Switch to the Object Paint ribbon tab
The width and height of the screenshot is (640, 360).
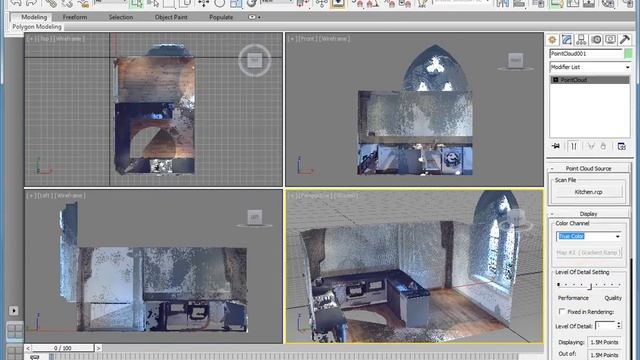click(171, 17)
